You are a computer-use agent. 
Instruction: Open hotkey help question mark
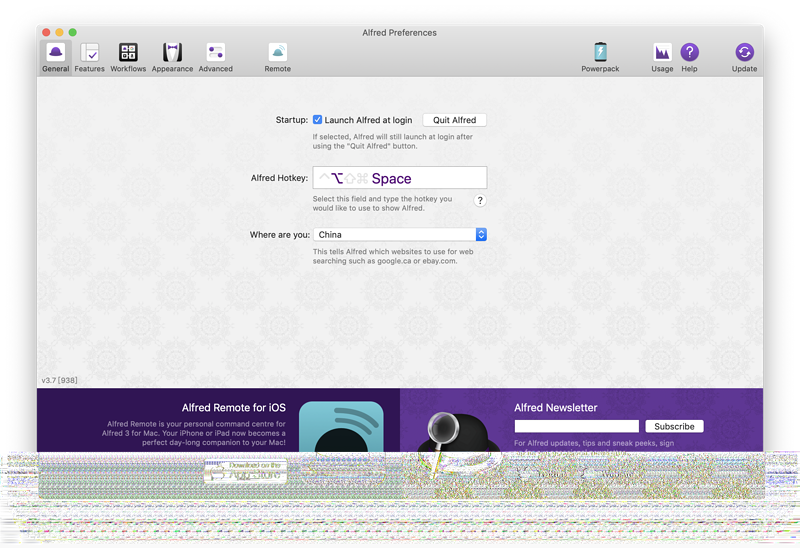(x=480, y=201)
